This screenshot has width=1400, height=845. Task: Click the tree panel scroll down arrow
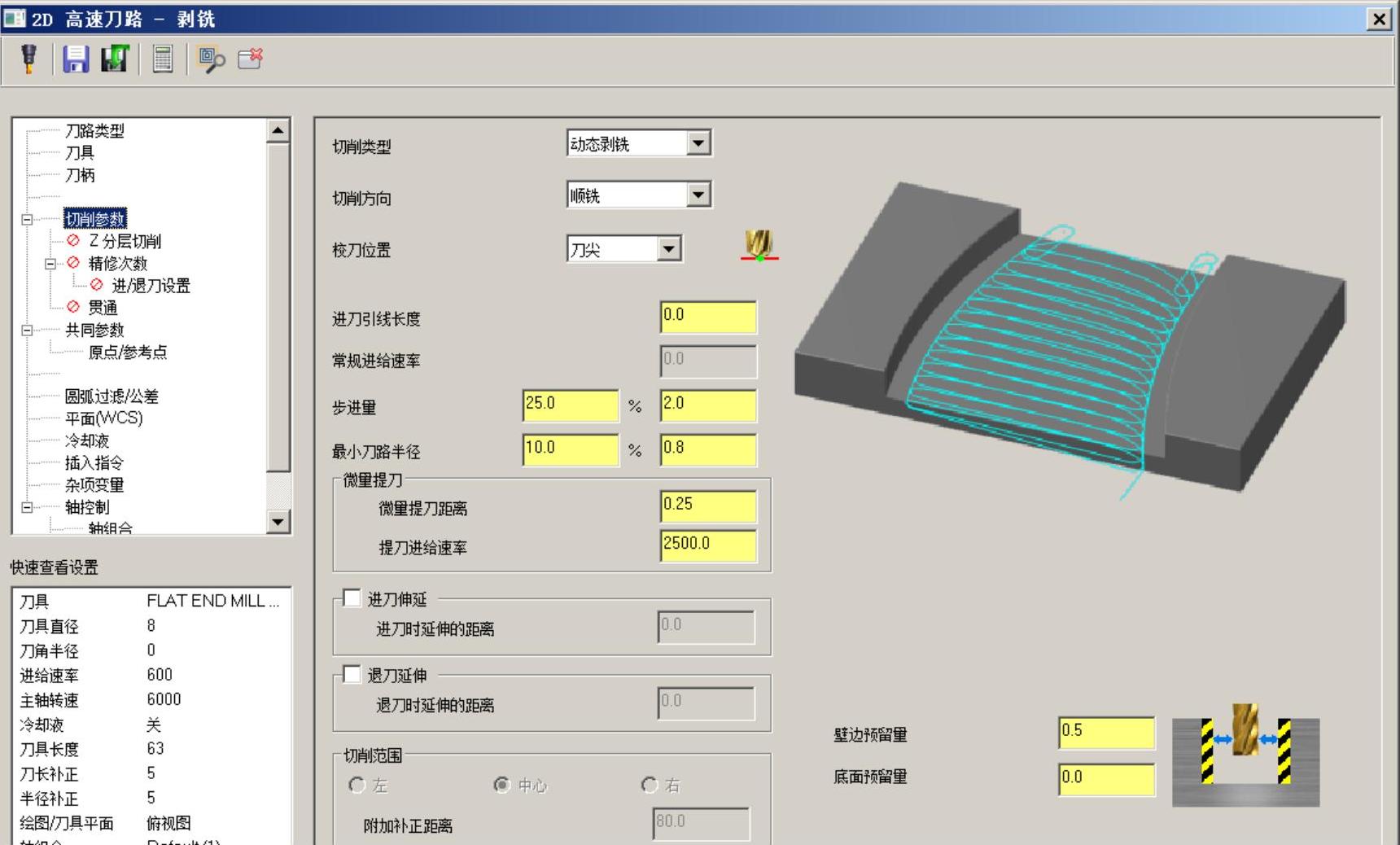pos(278,522)
